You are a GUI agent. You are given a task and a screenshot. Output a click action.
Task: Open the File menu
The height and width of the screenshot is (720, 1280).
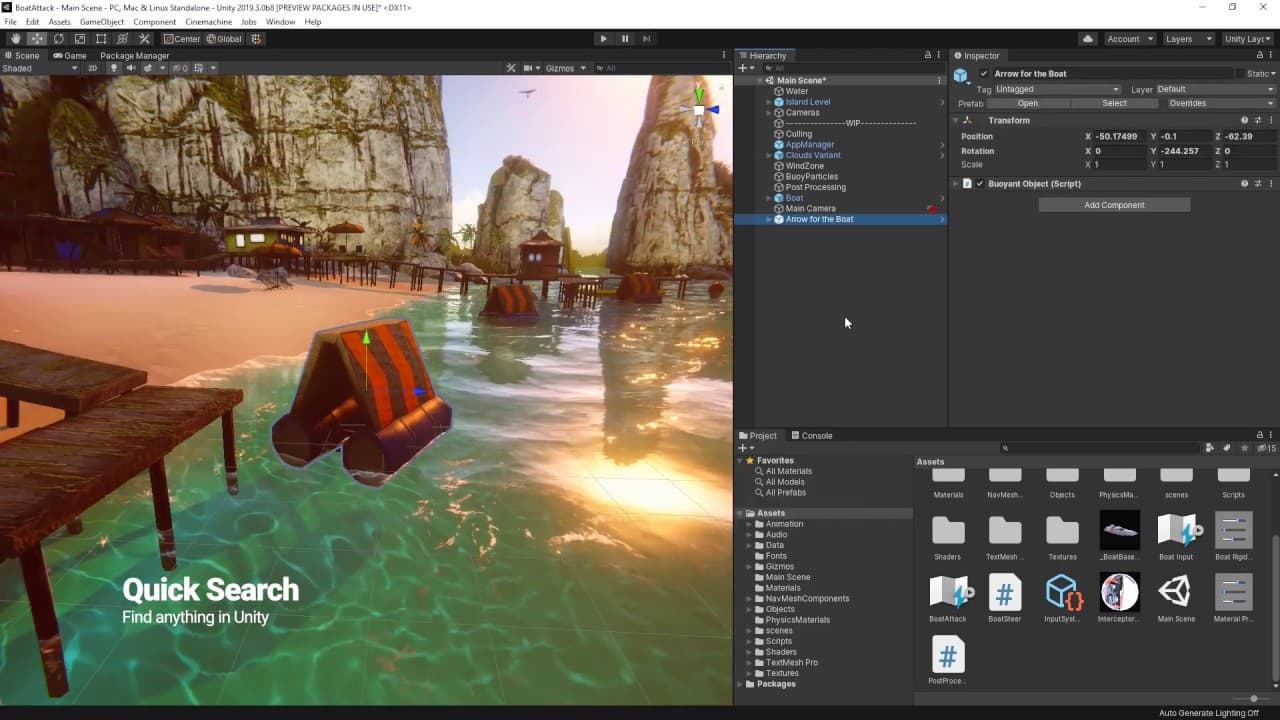(10, 22)
